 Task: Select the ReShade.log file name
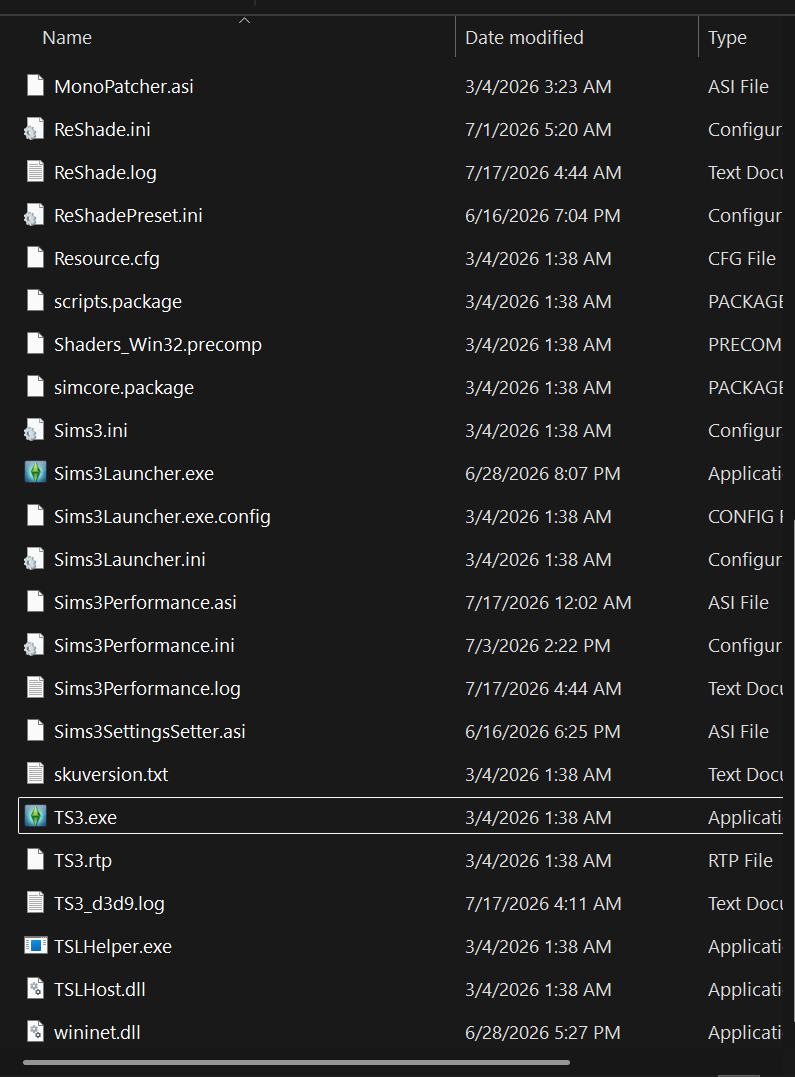coord(105,172)
